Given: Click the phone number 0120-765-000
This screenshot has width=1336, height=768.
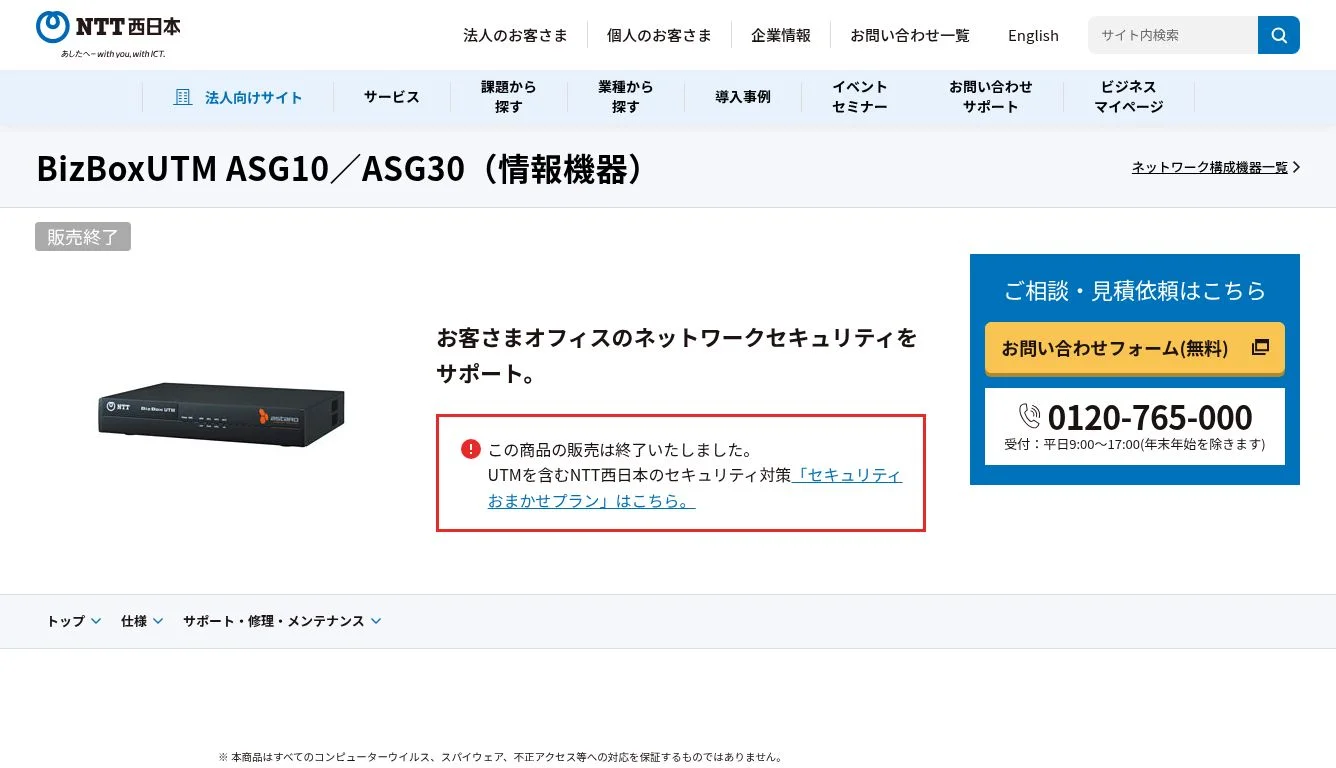Looking at the screenshot, I should click(x=1150, y=417).
